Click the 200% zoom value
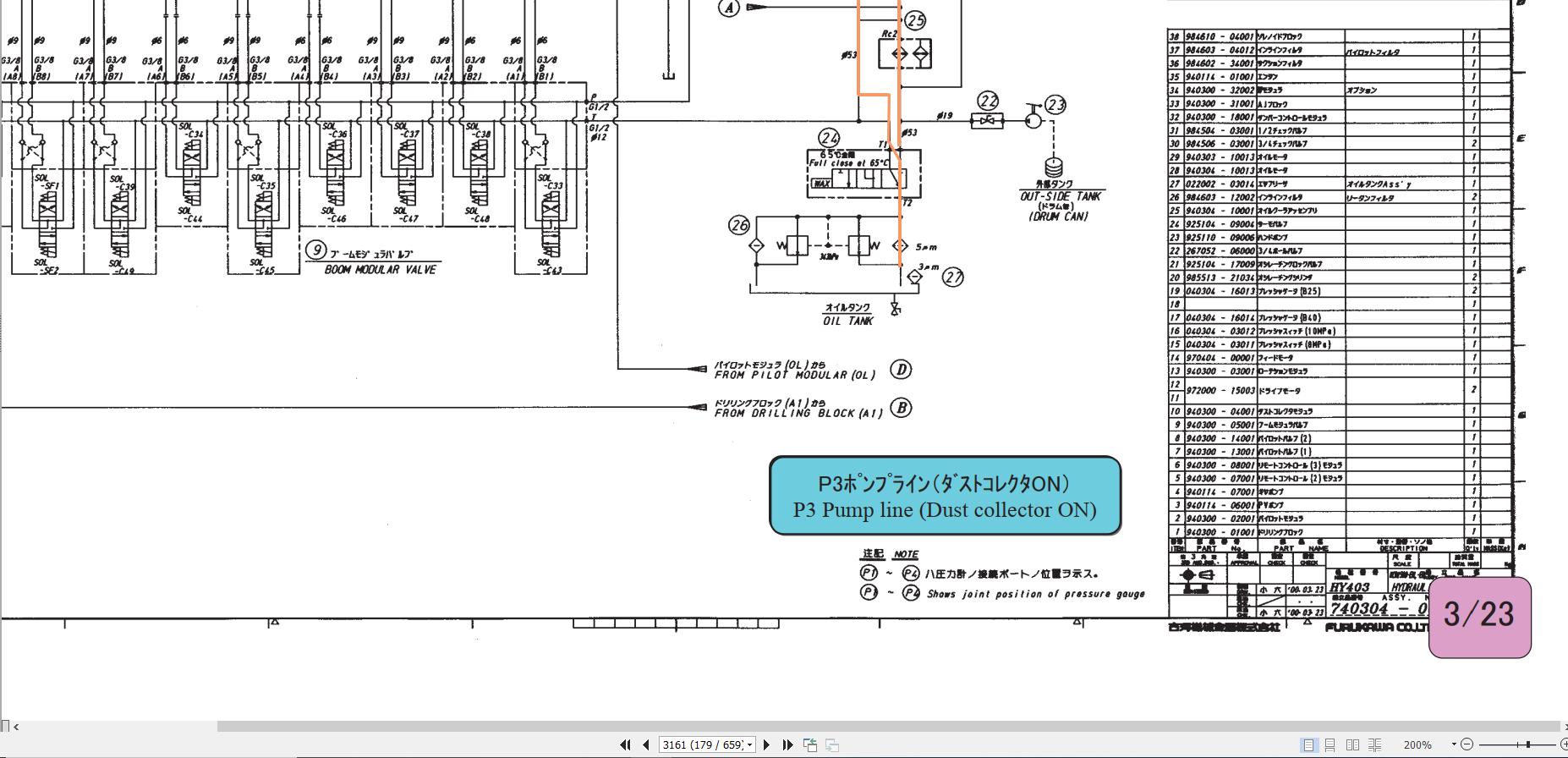Viewport: 1568px width, 758px height. [x=1417, y=745]
